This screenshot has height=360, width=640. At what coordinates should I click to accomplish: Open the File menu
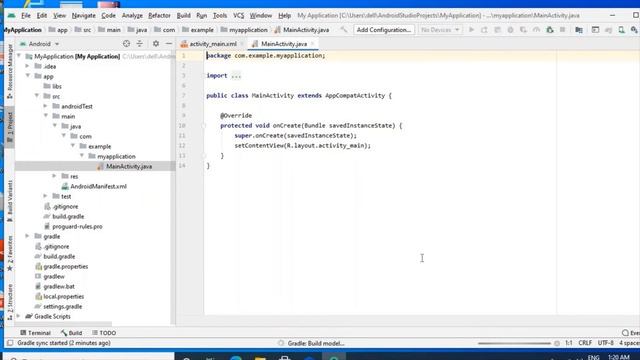click(x=26, y=16)
